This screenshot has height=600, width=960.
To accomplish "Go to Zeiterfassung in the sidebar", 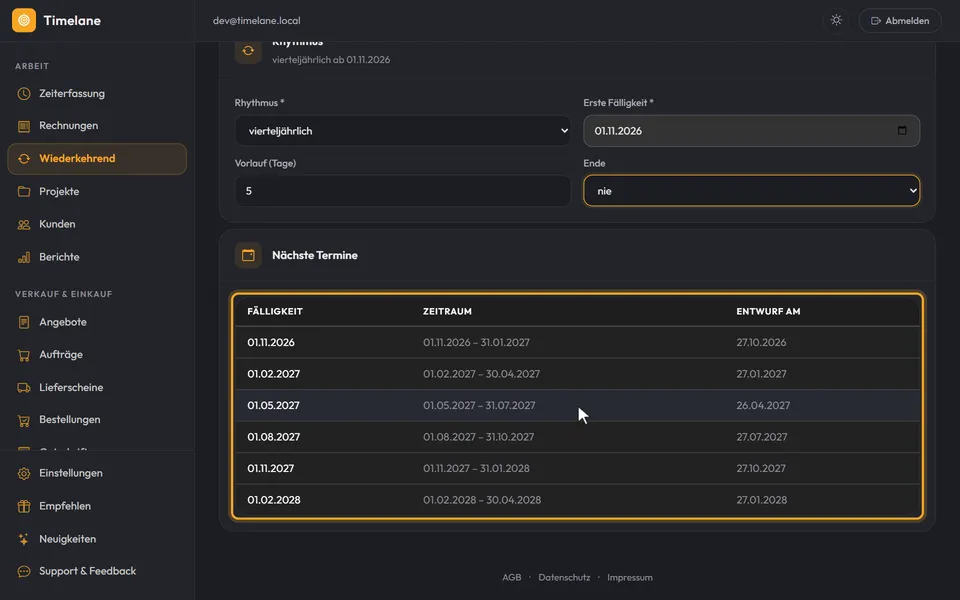I will tap(97, 94).
